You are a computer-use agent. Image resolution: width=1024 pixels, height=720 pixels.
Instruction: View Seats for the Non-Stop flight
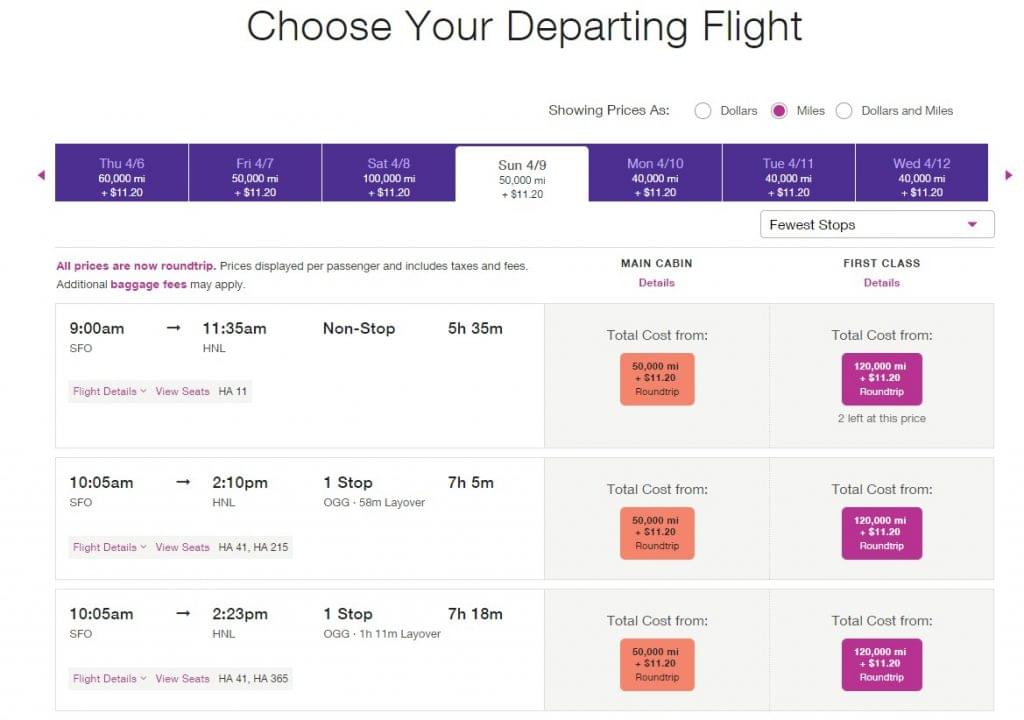click(182, 391)
